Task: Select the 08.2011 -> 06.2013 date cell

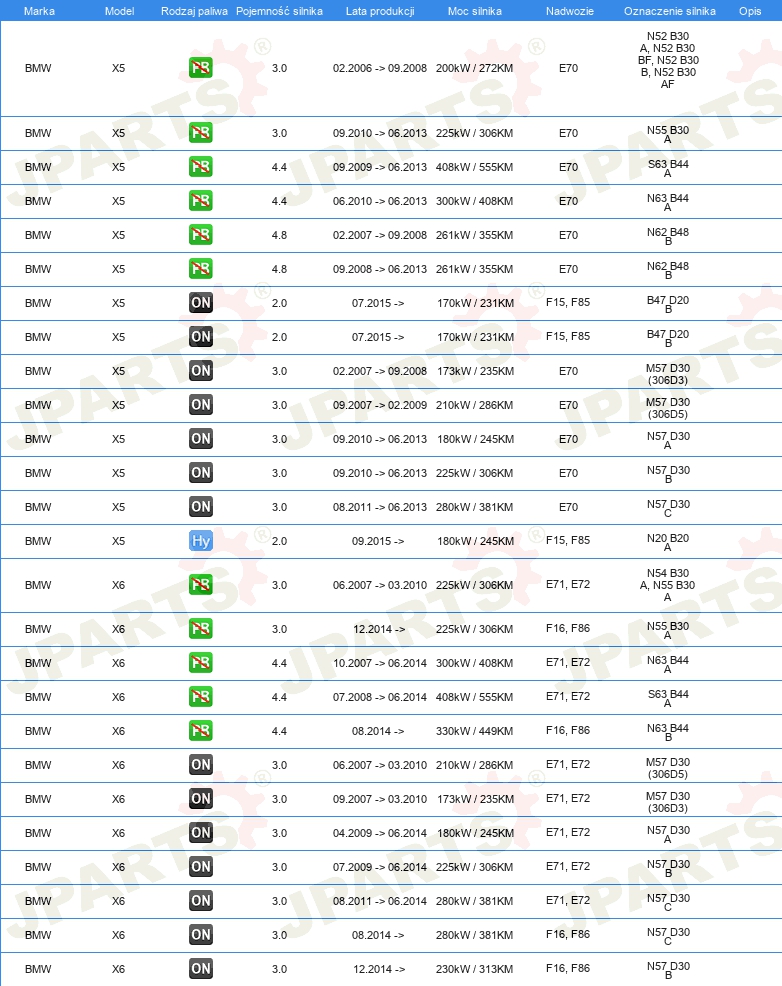Action: pyautogui.click(x=380, y=507)
